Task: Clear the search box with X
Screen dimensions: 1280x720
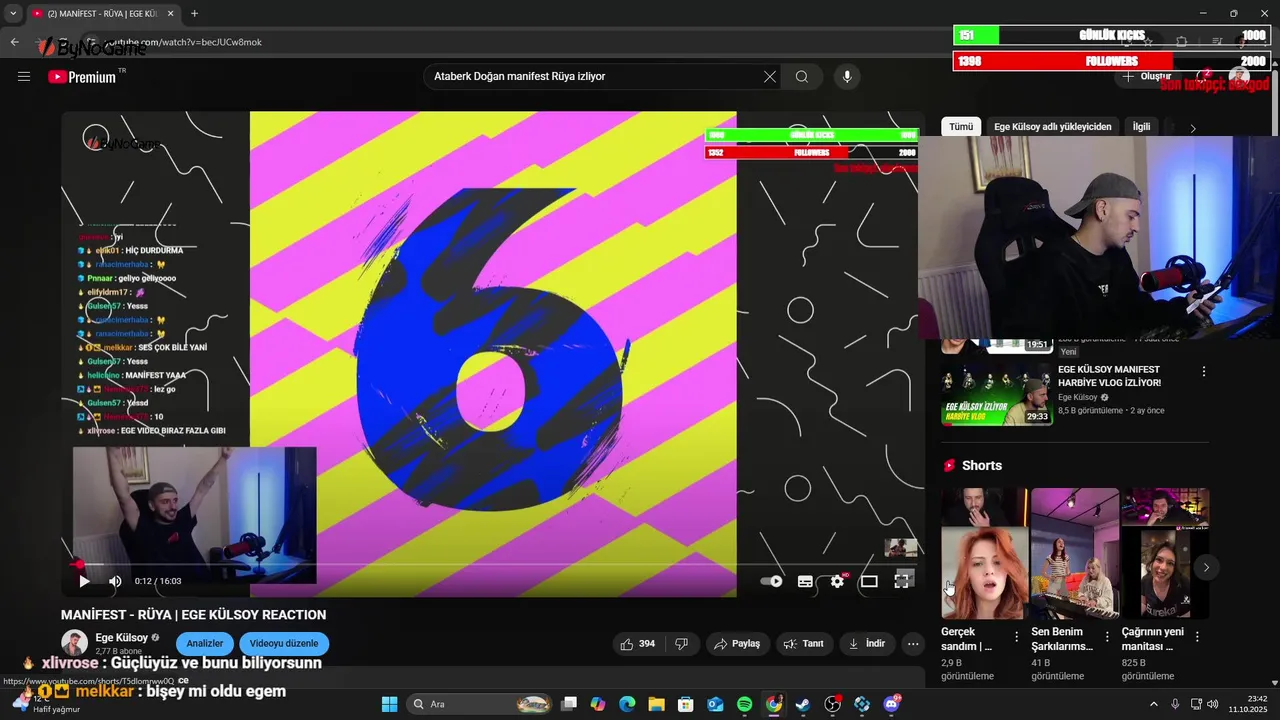Action: click(770, 77)
